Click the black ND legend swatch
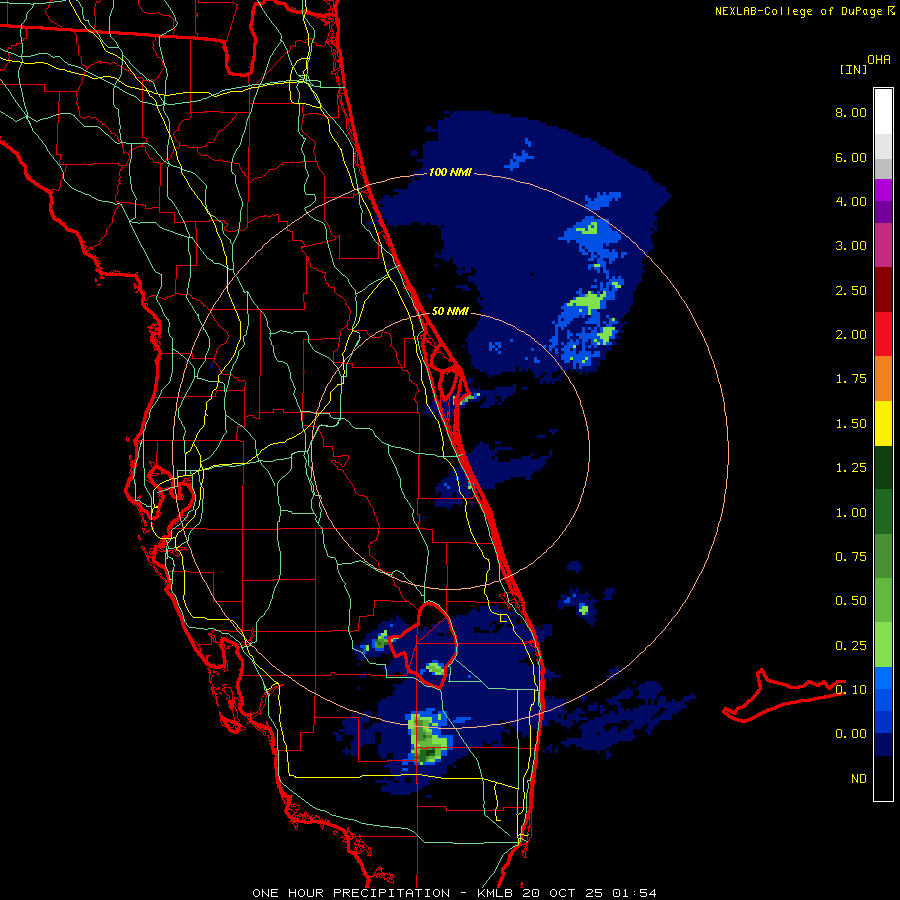This screenshot has width=900, height=900. point(883,778)
